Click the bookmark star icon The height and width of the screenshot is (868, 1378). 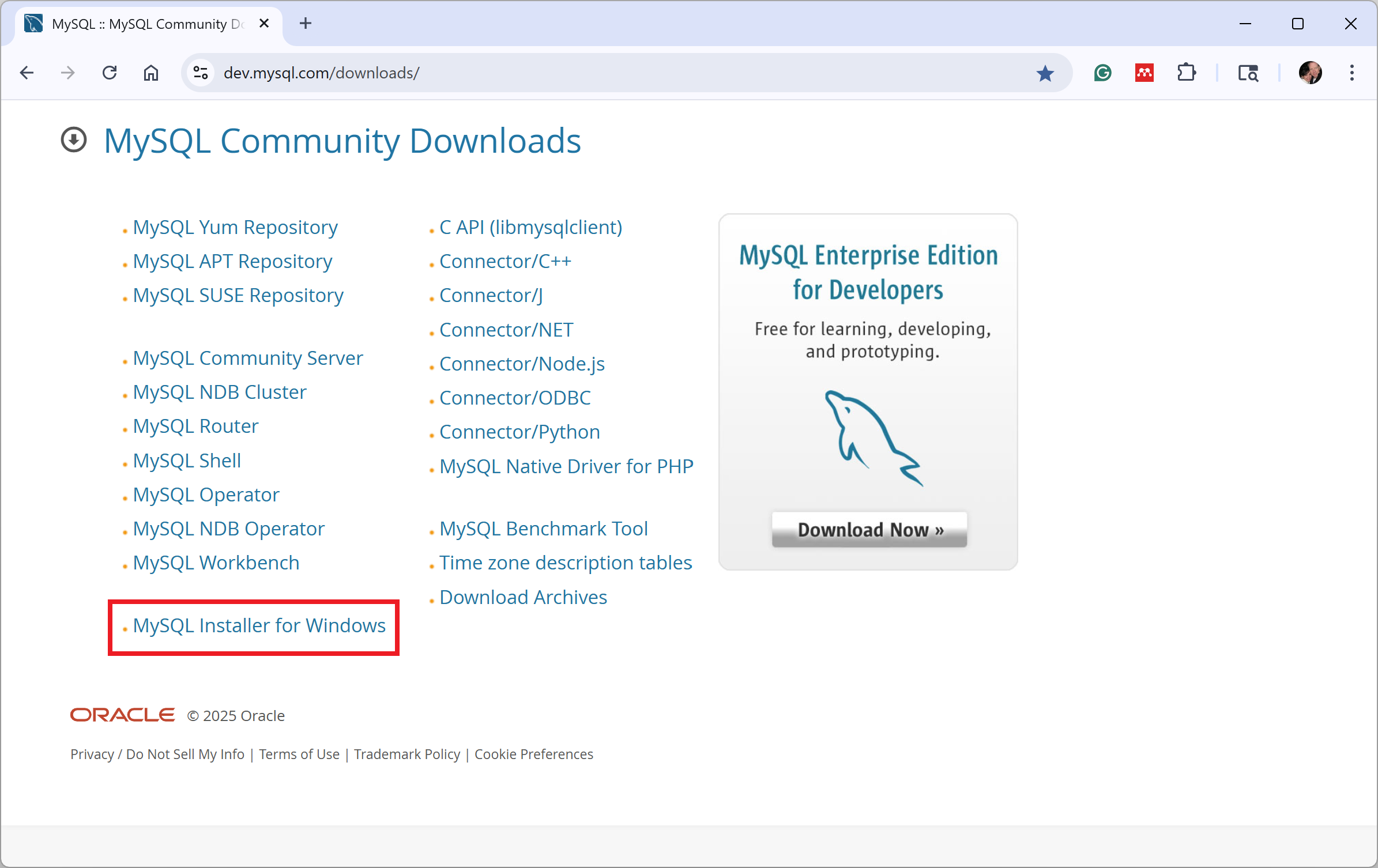[x=1045, y=73]
